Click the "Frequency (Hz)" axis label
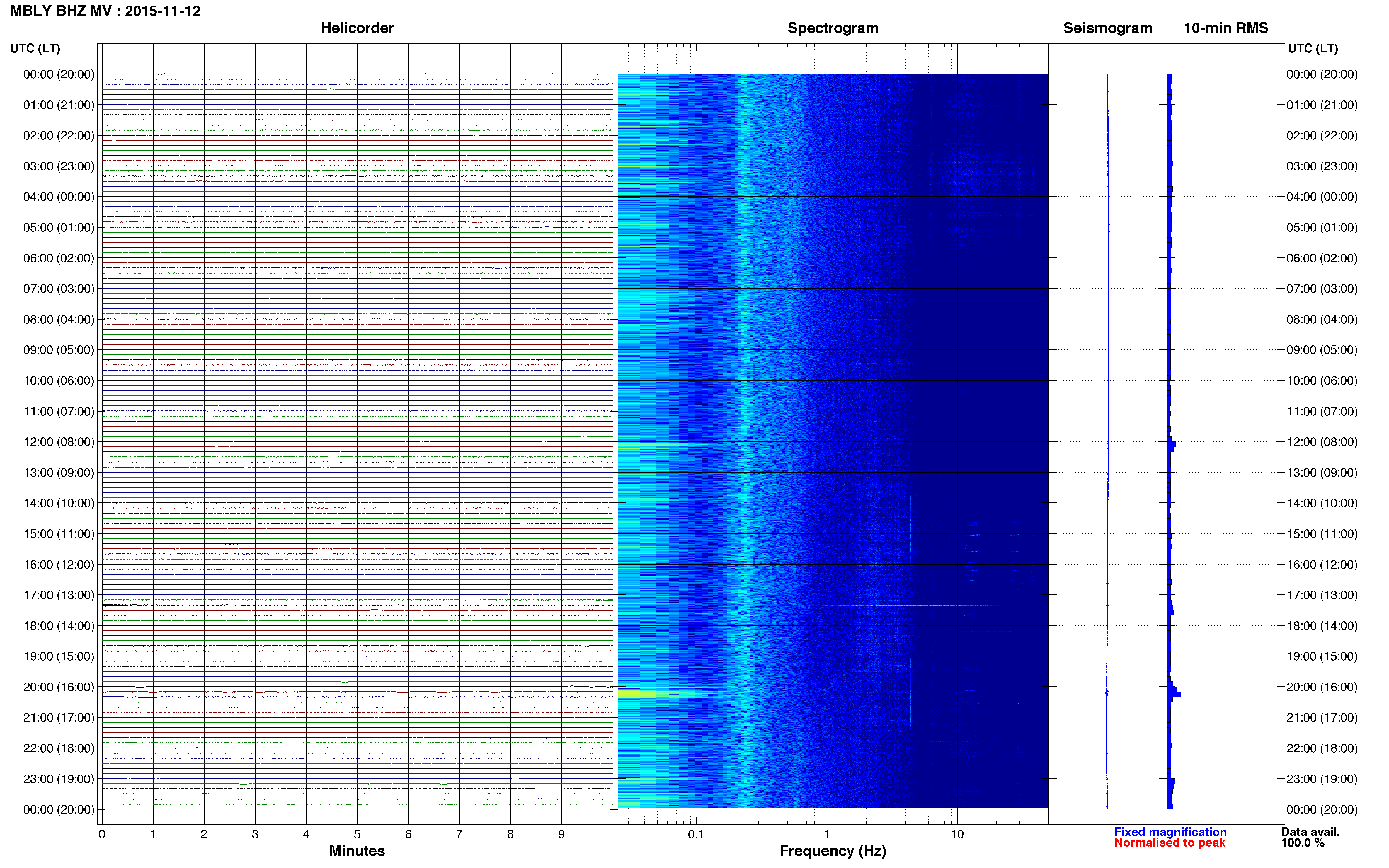Image resolution: width=1389 pixels, height=868 pixels. [833, 851]
